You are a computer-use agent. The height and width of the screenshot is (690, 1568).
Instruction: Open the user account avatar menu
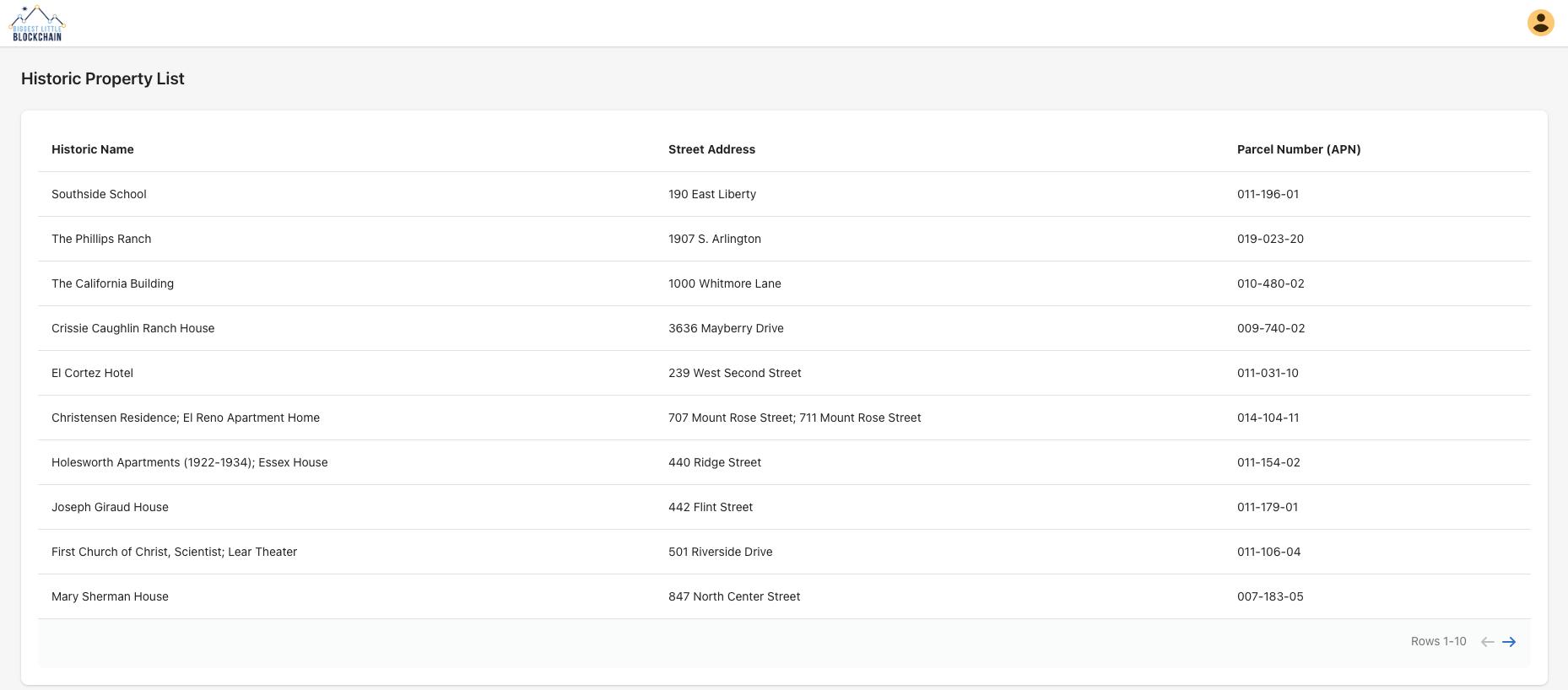coord(1540,23)
